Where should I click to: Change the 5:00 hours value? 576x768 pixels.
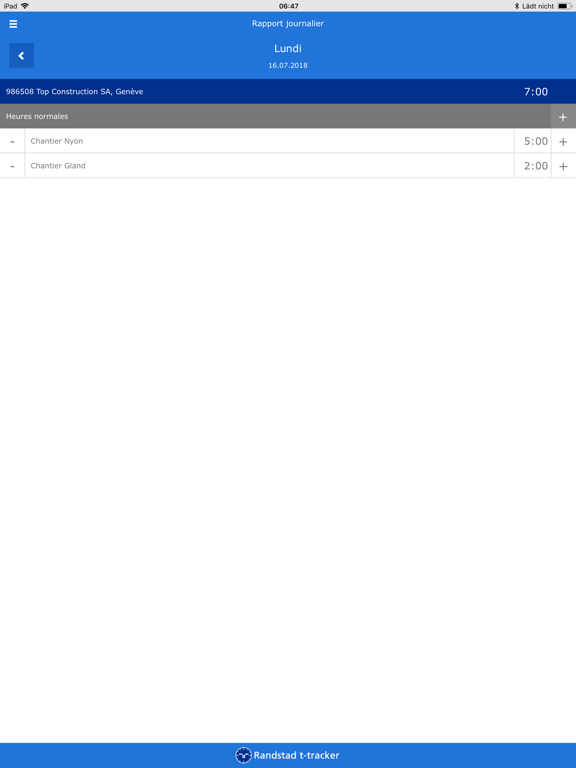pyautogui.click(x=533, y=141)
